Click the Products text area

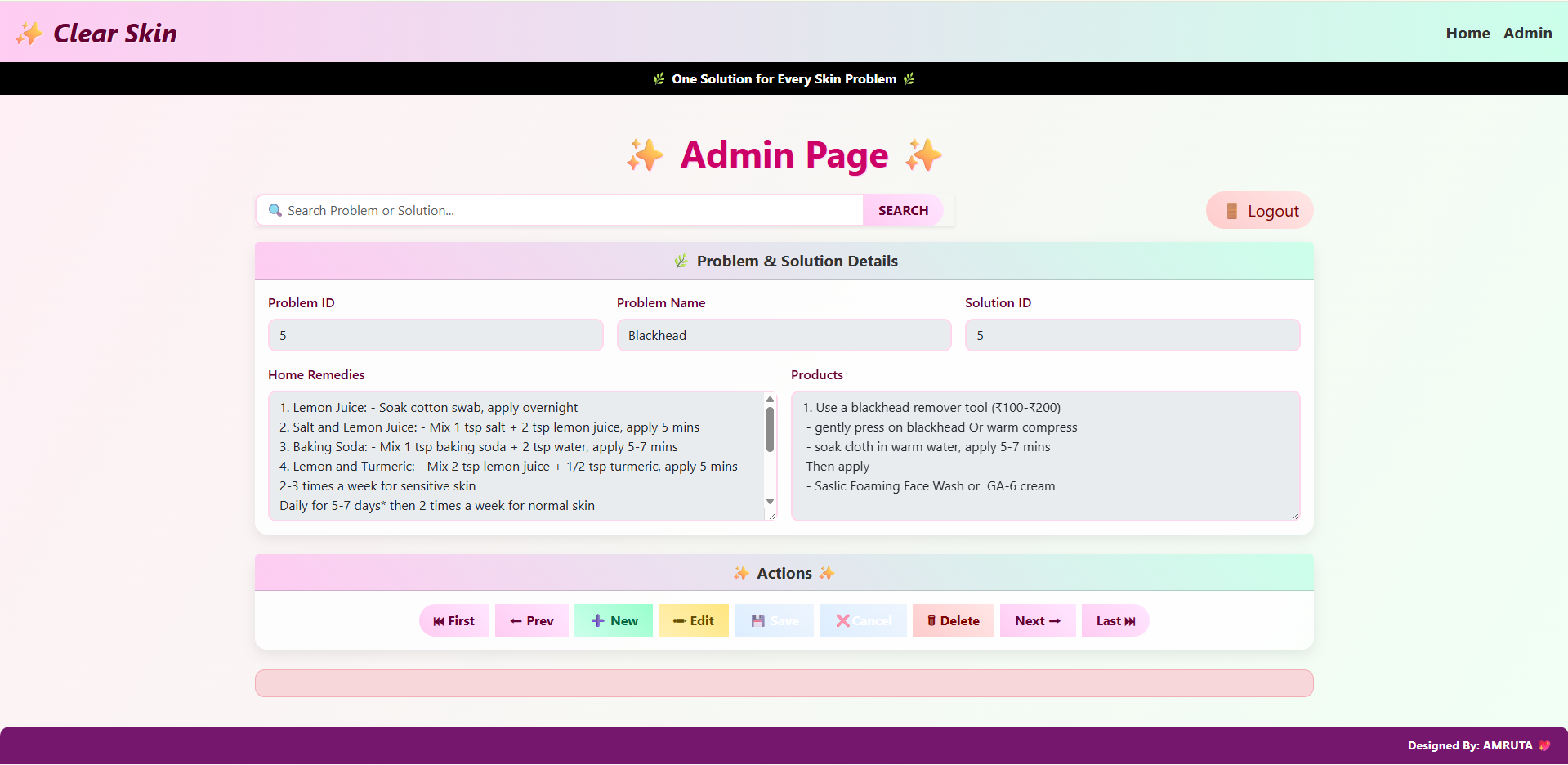pos(1046,456)
